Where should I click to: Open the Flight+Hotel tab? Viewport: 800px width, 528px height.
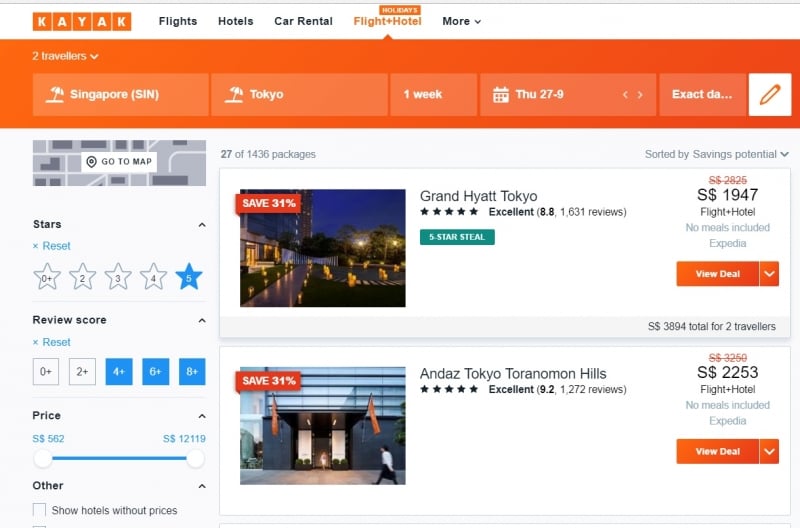pos(387,21)
